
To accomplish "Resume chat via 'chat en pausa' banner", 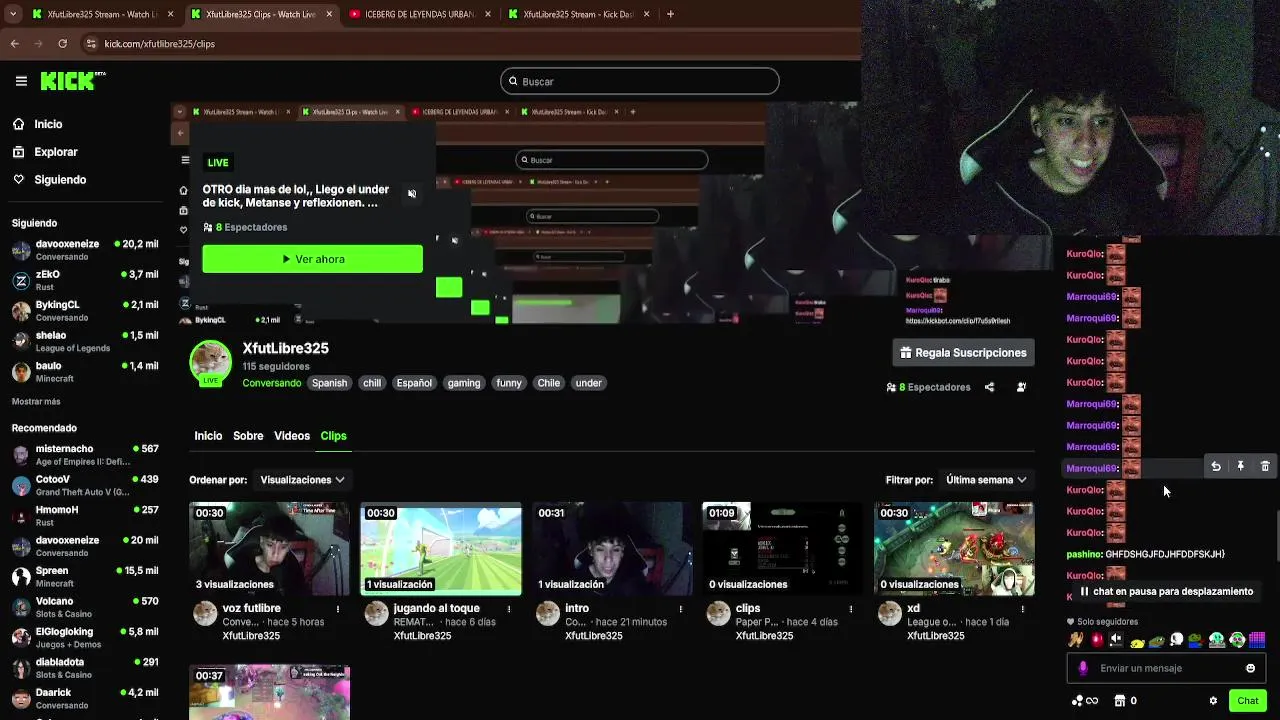I will tap(1166, 591).
